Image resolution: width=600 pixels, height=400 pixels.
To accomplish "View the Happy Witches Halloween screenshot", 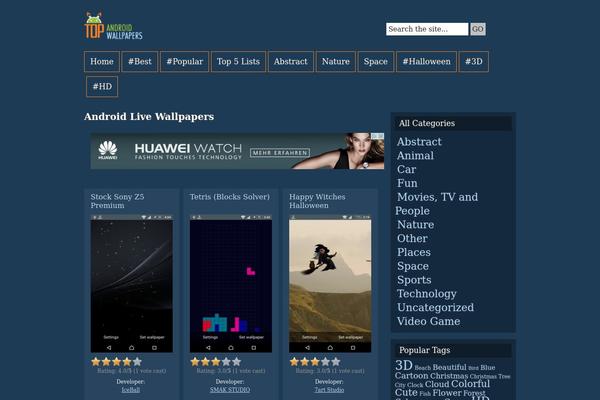I will tap(330, 284).
